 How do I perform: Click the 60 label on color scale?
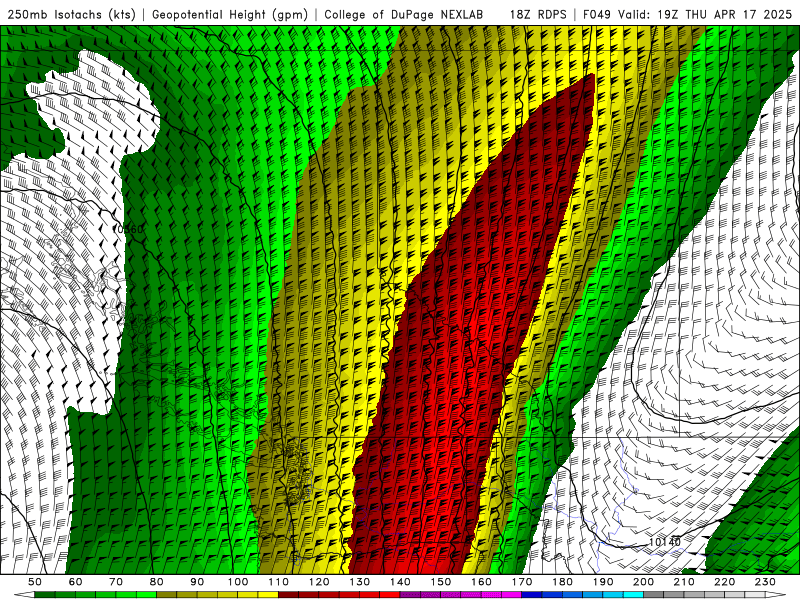(75, 582)
